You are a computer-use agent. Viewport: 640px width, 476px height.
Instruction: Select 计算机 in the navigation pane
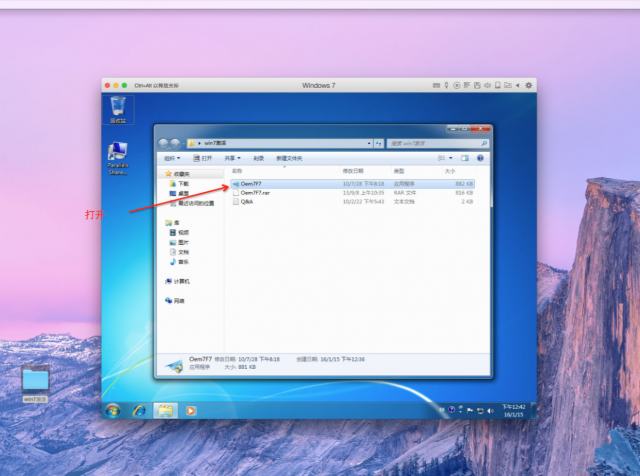click(x=178, y=282)
